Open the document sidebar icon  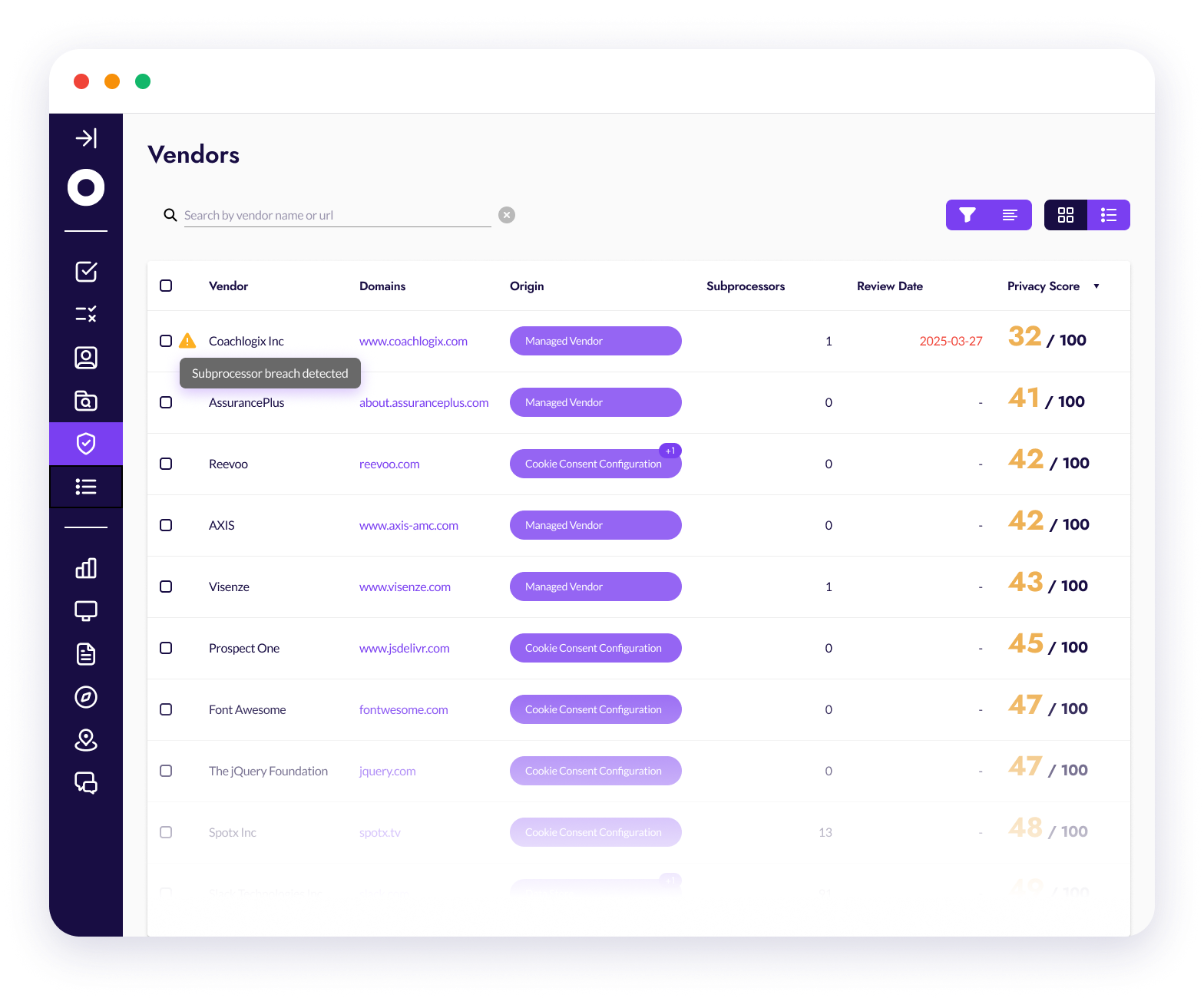click(x=86, y=654)
